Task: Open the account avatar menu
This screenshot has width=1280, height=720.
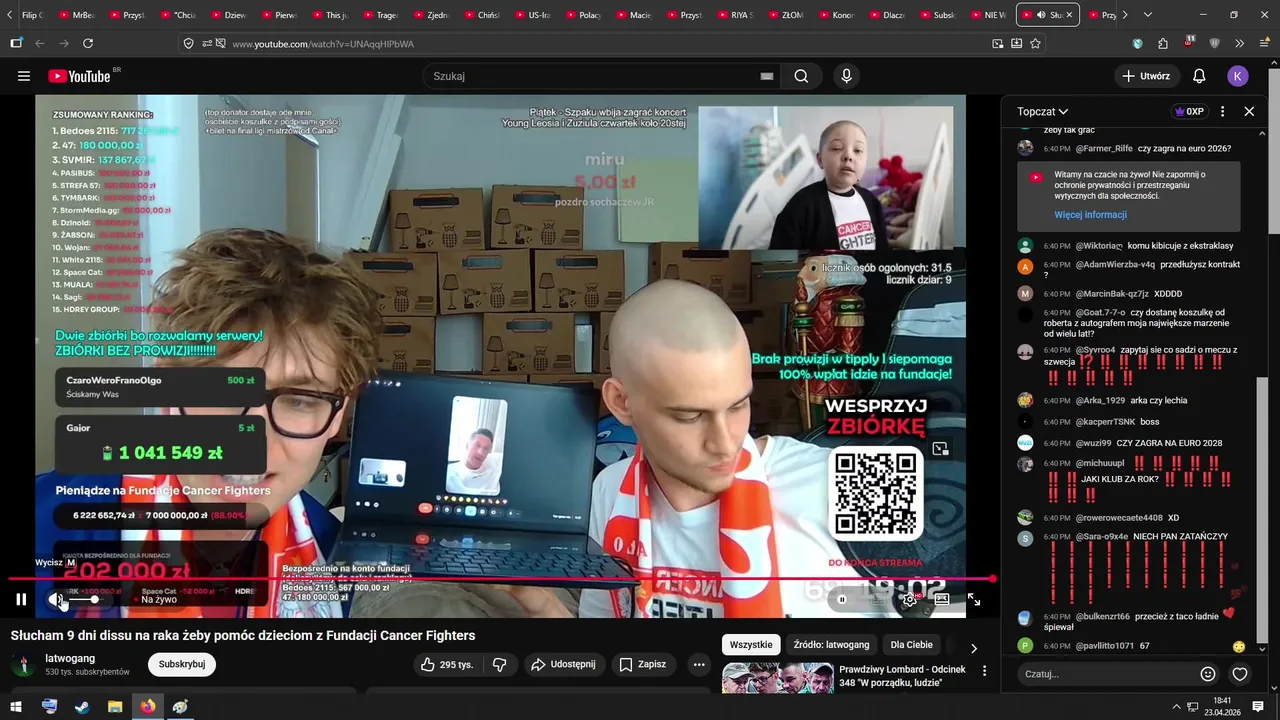Action: pos(1238,76)
